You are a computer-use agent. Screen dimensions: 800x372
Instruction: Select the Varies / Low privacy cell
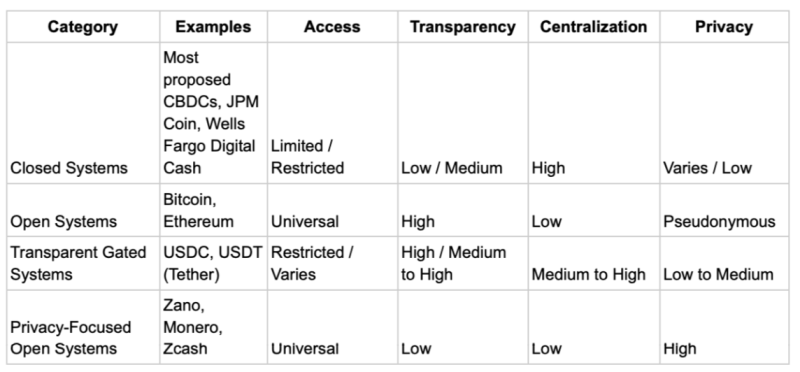tap(724, 113)
